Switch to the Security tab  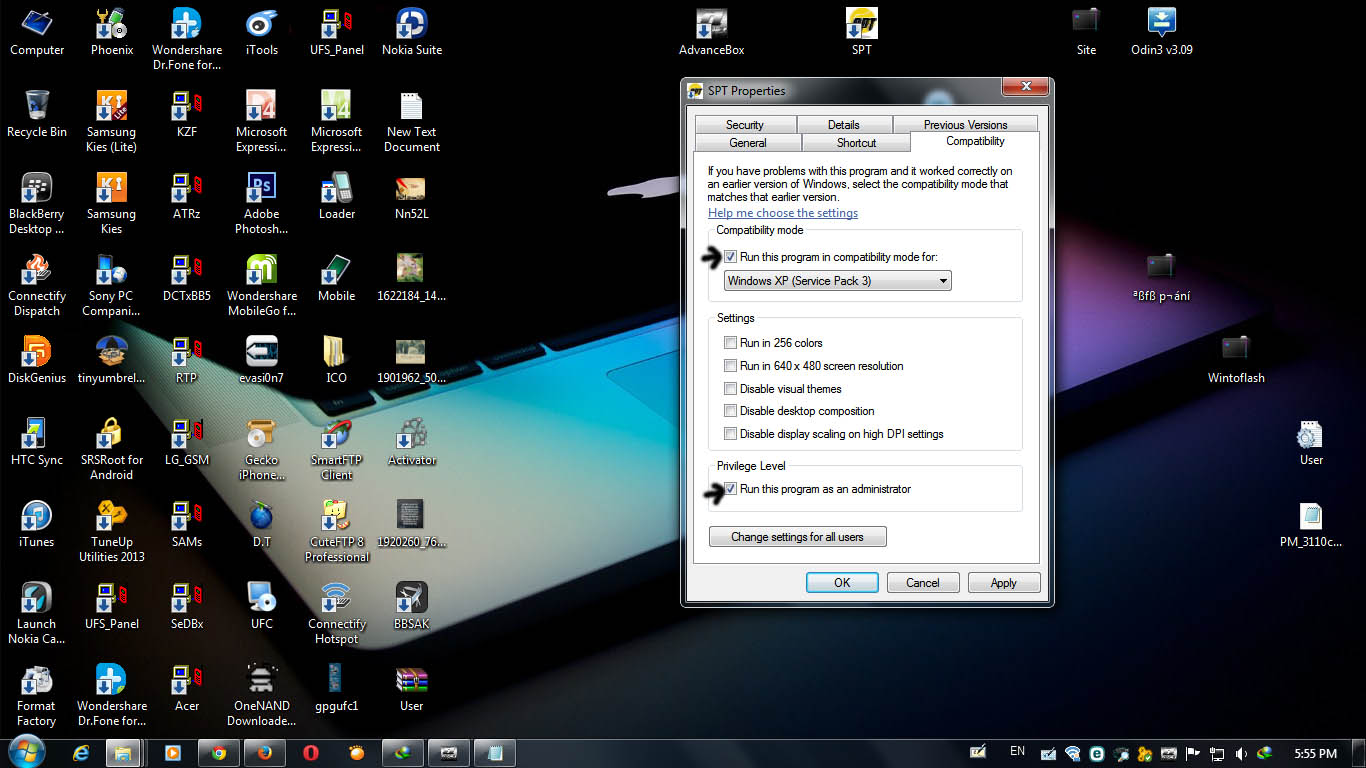click(745, 125)
